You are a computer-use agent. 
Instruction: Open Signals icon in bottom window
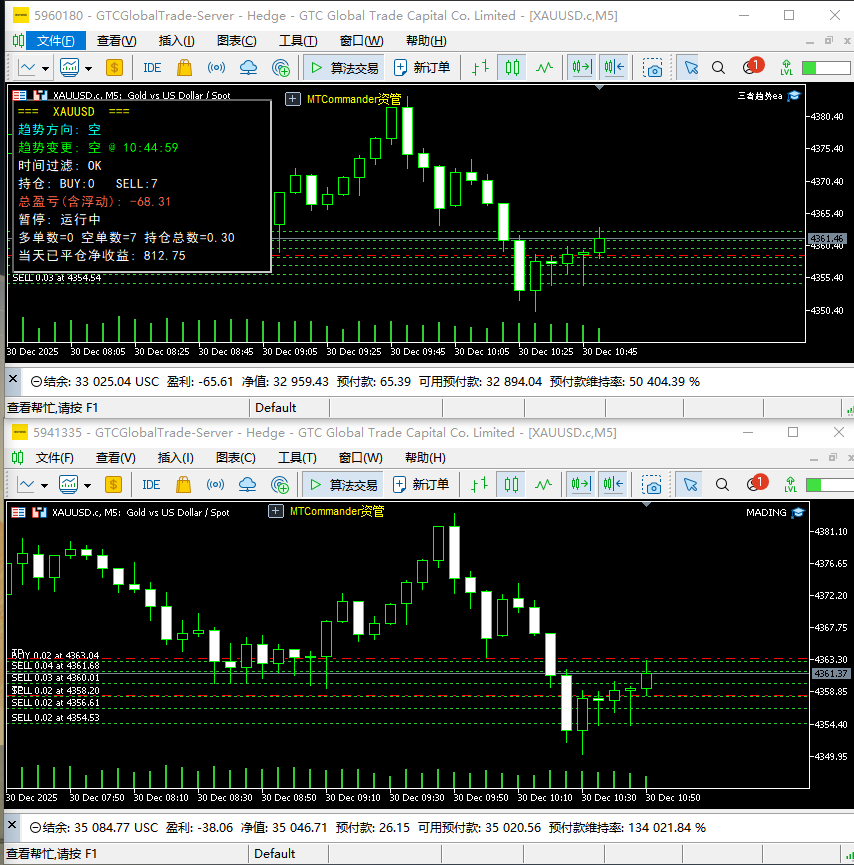point(215,485)
